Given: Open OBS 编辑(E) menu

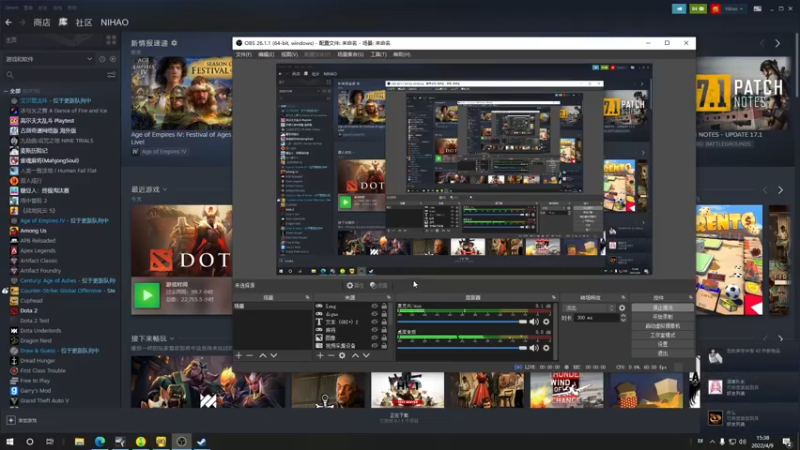Looking at the screenshot, I should [x=266, y=55].
